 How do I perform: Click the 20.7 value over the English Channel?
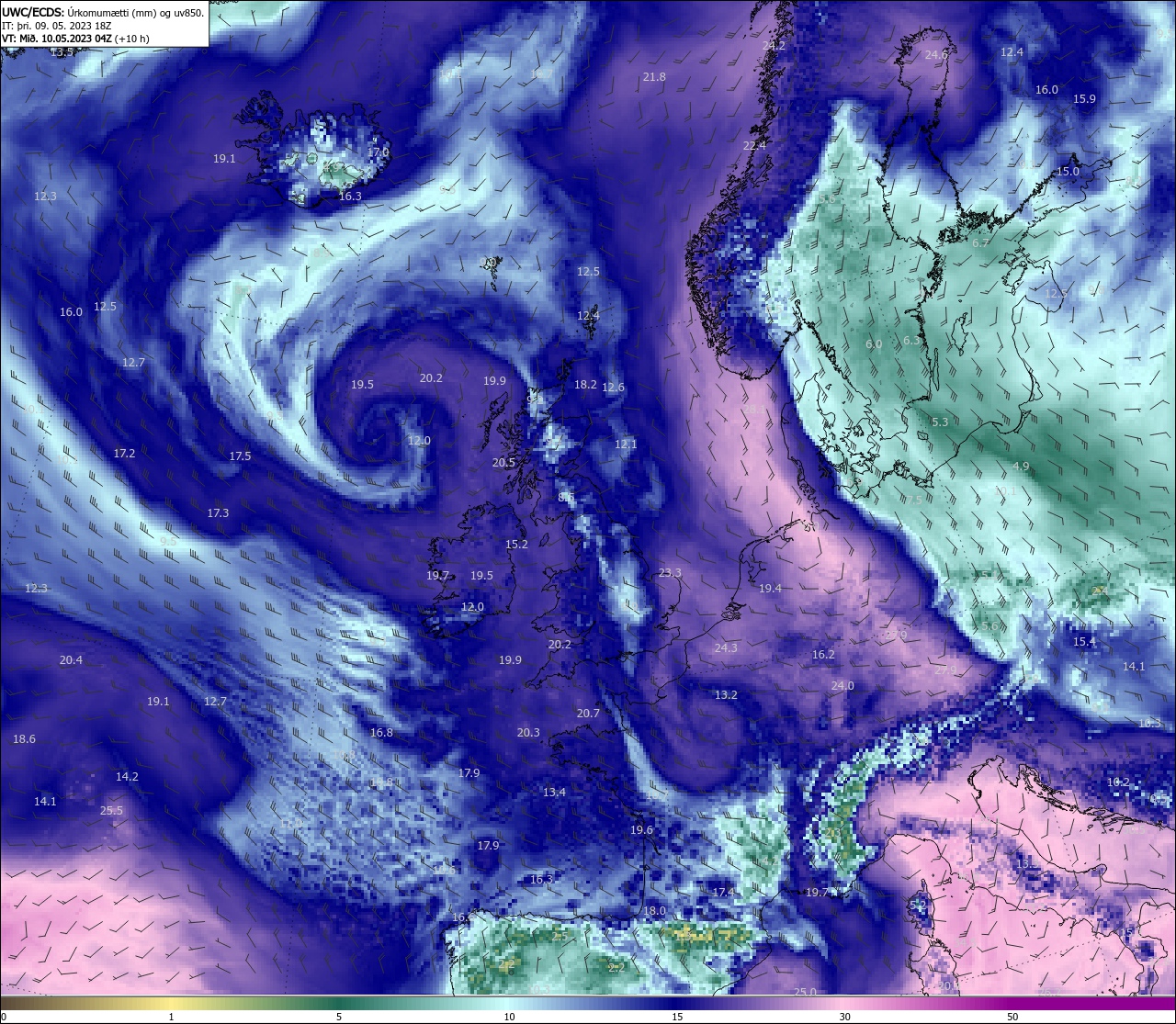click(x=588, y=714)
